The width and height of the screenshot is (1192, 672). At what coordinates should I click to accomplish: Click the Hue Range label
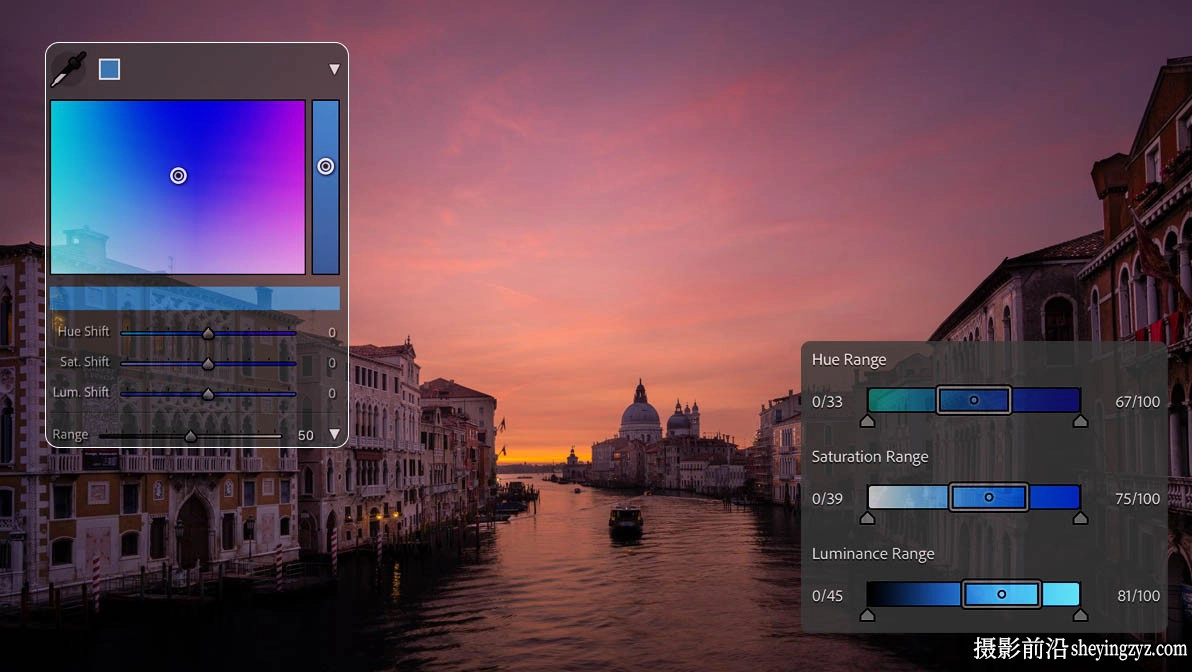(848, 360)
